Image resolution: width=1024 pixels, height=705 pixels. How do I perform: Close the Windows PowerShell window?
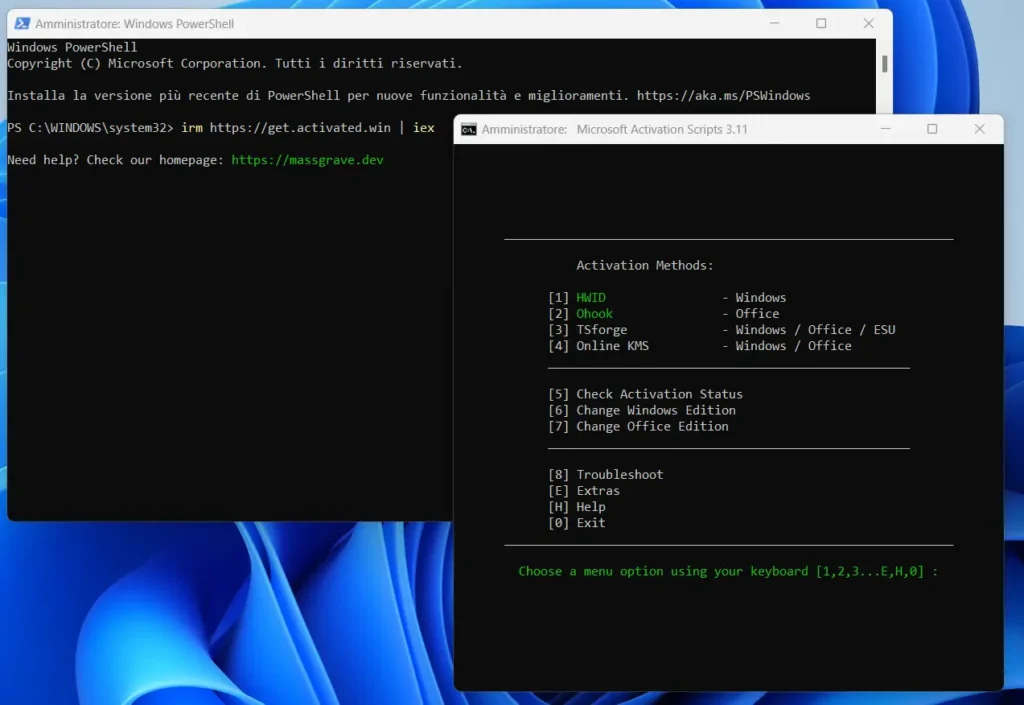pos(869,24)
